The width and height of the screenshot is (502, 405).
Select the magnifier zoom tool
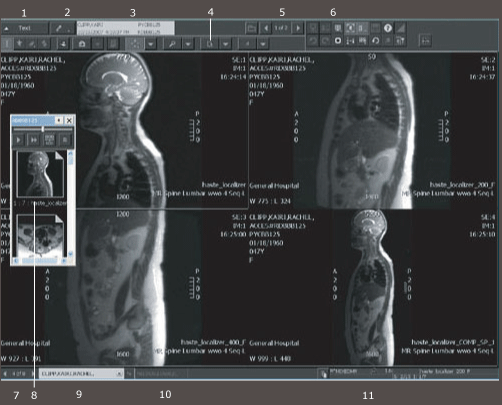(x=172, y=44)
